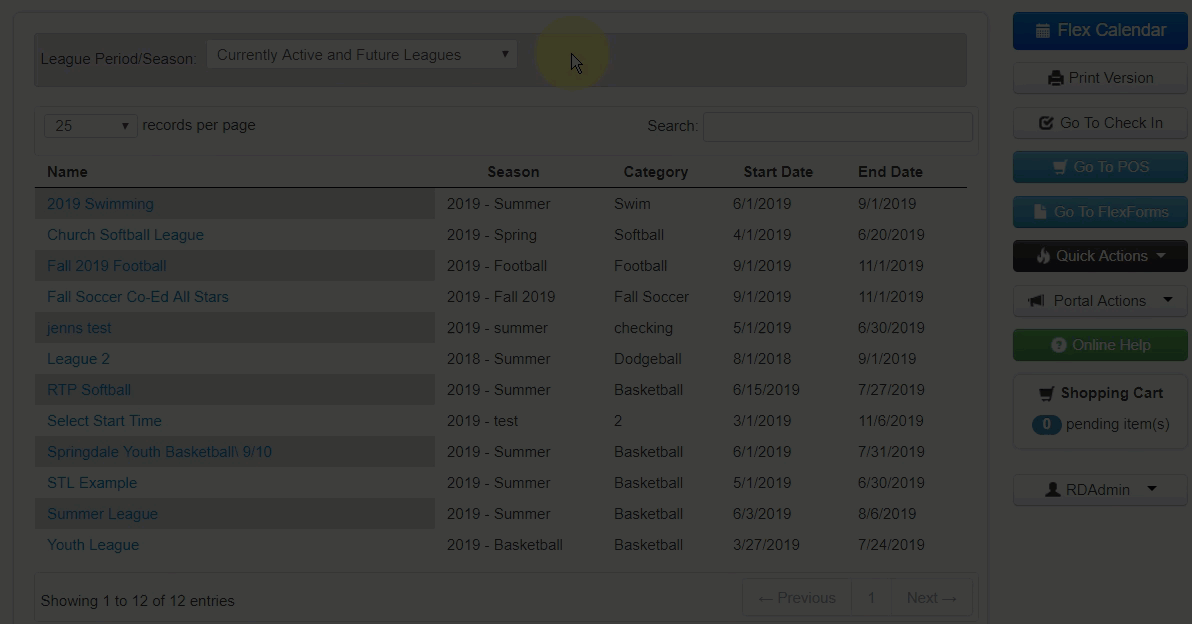This screenshot has width=1192, height=624.
Task: Click into the Search input field
Action: coord(837,127)
